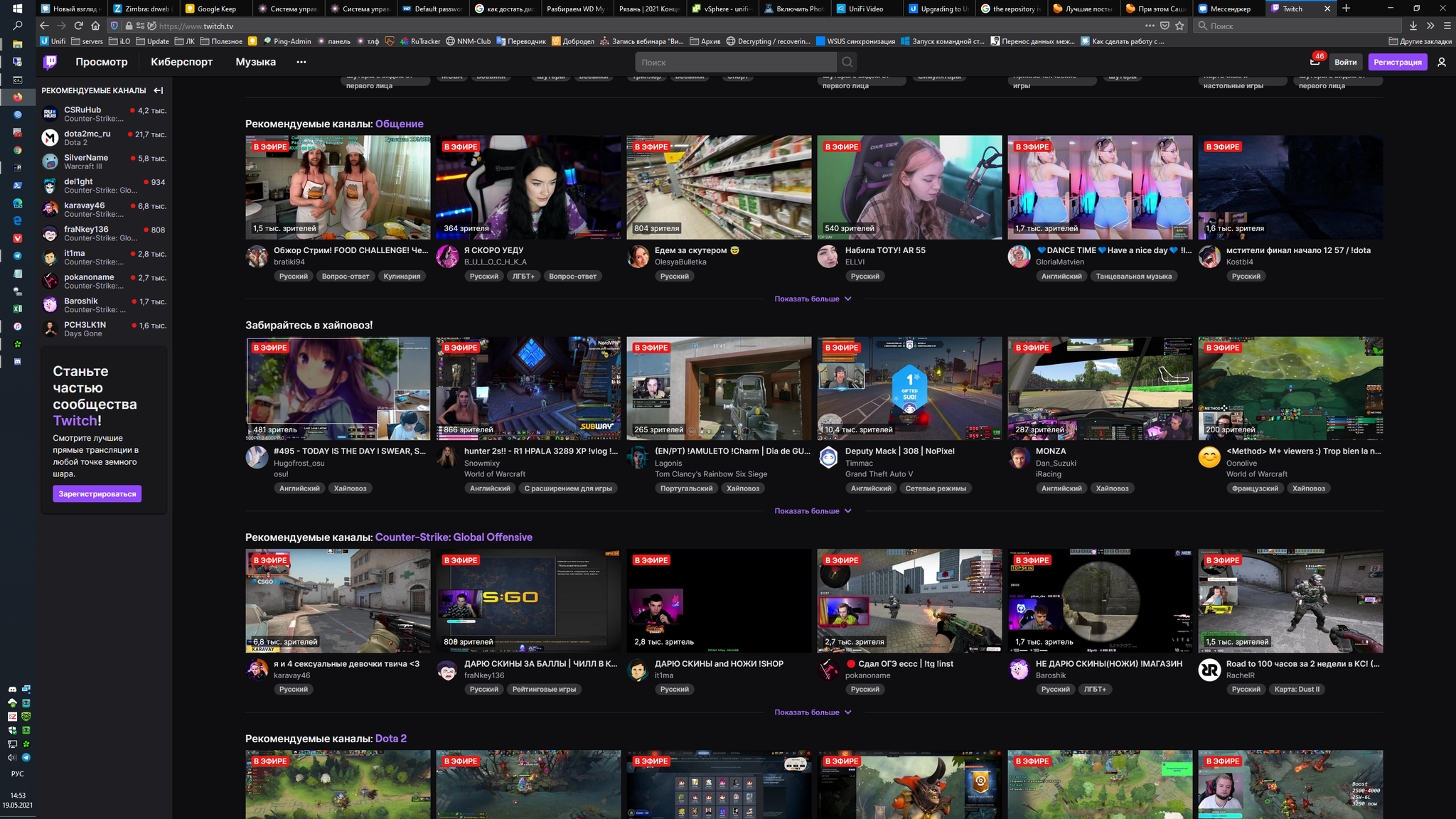Expand more Общение channels with Показать больше
The image size is (1456, 819).
coord(813,299)
